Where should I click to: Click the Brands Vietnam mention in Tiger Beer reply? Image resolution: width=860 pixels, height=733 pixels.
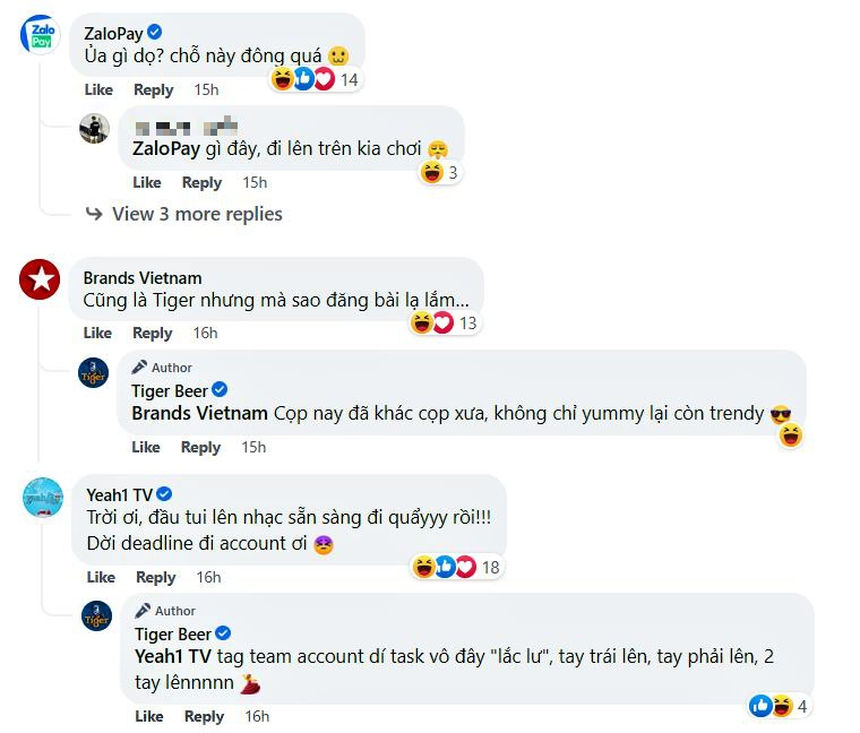(x=199, y=413)
